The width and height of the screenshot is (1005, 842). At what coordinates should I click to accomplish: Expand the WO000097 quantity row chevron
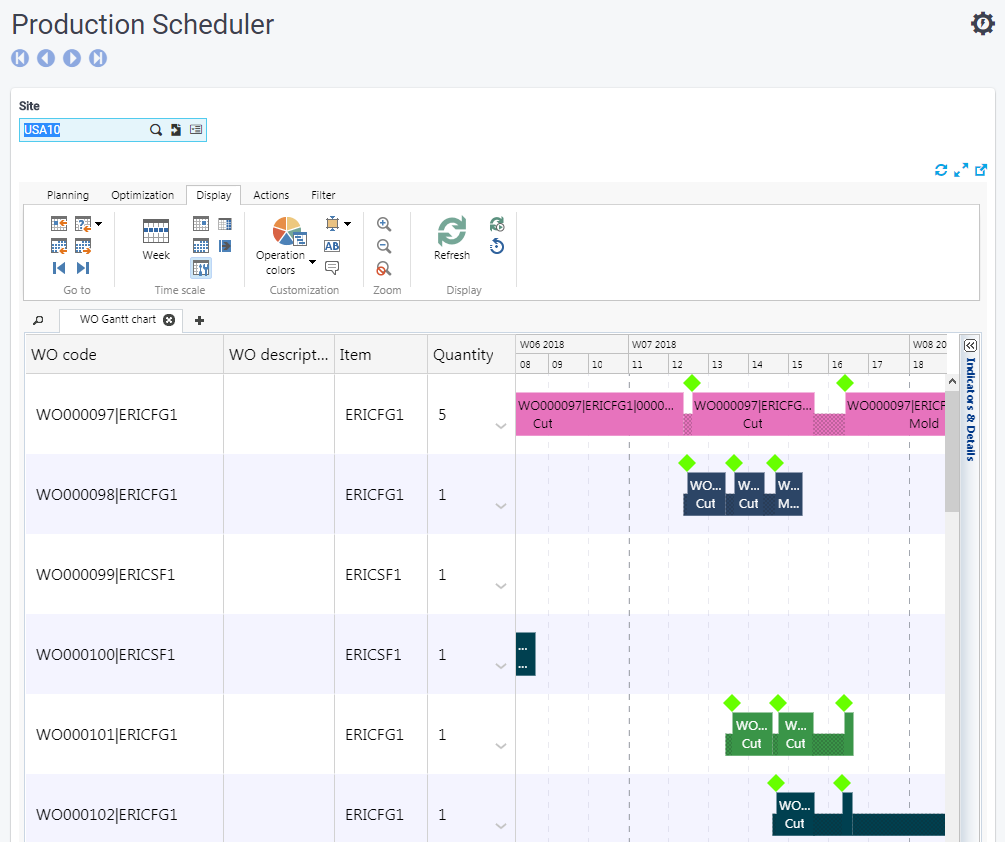pos(501,426)
